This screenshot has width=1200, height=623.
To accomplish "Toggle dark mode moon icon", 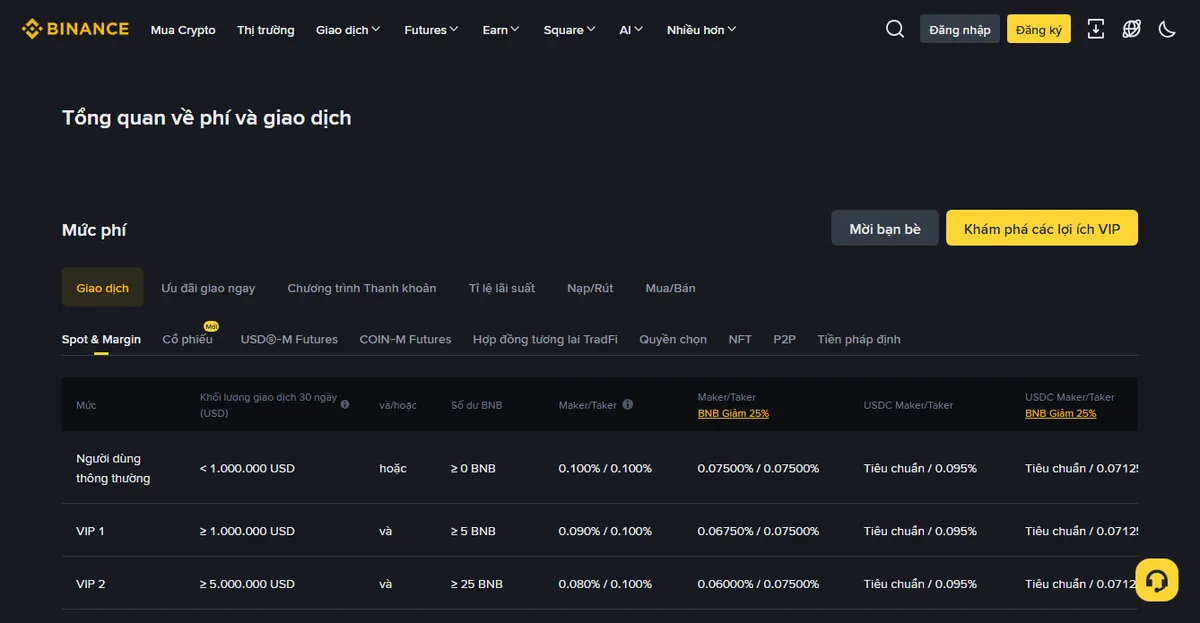I will click(1167, 29).
